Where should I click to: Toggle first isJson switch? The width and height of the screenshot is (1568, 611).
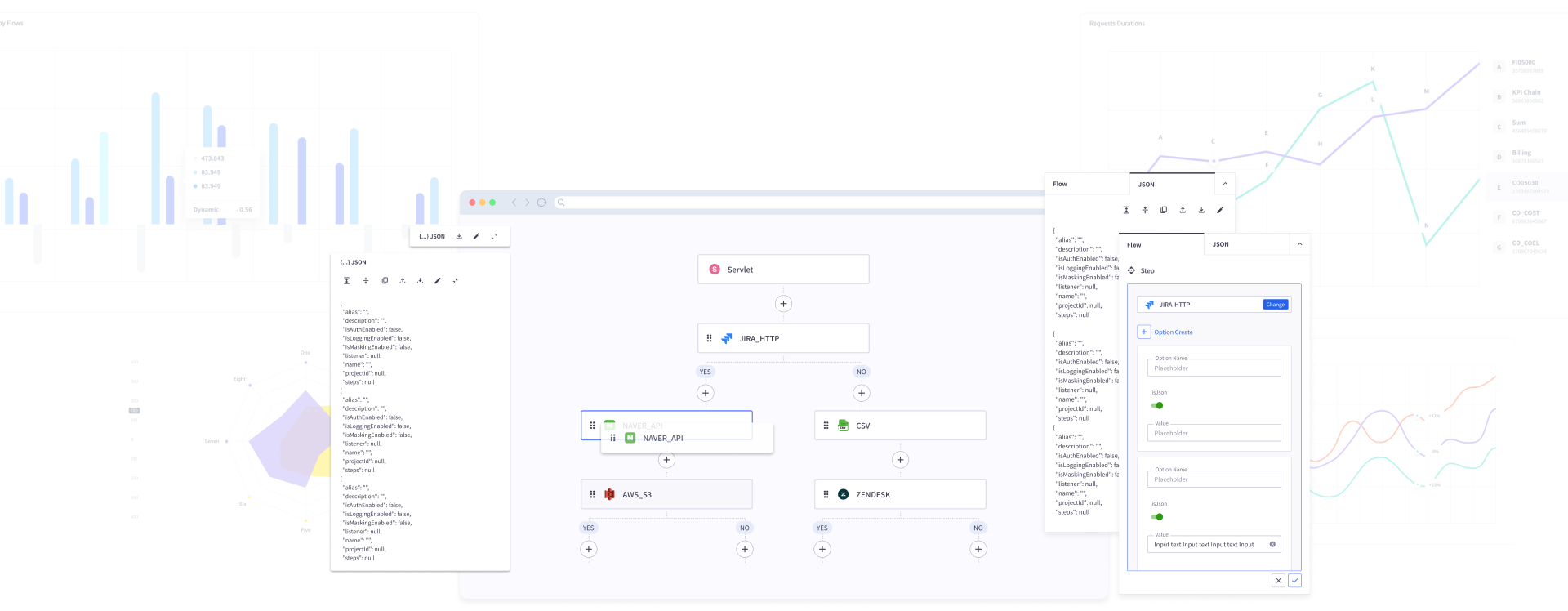coord(1157,406)
